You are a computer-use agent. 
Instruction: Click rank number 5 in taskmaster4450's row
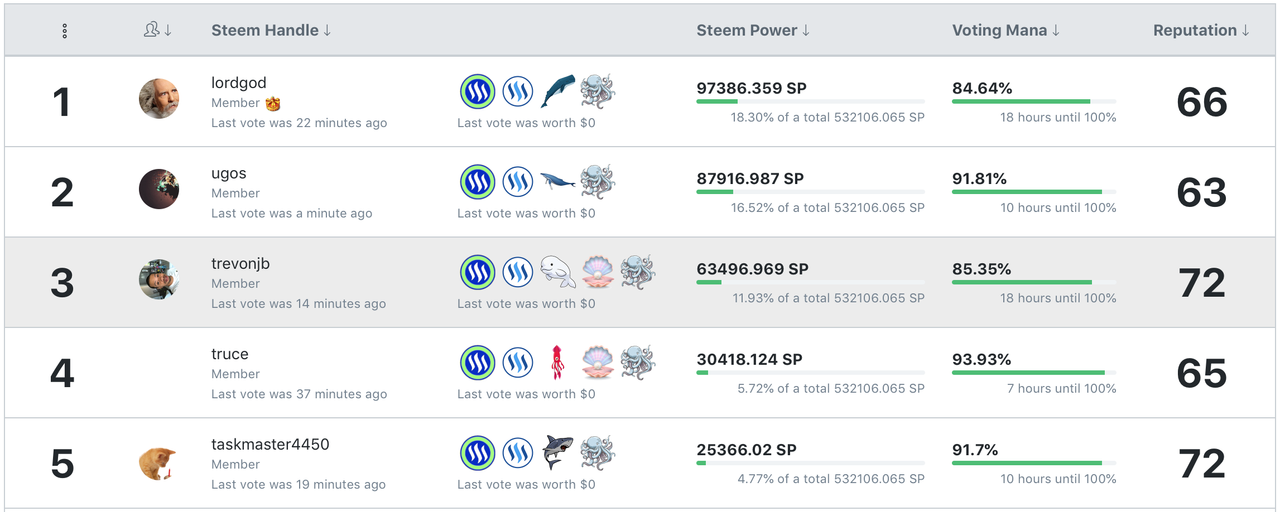click(62, 464)
